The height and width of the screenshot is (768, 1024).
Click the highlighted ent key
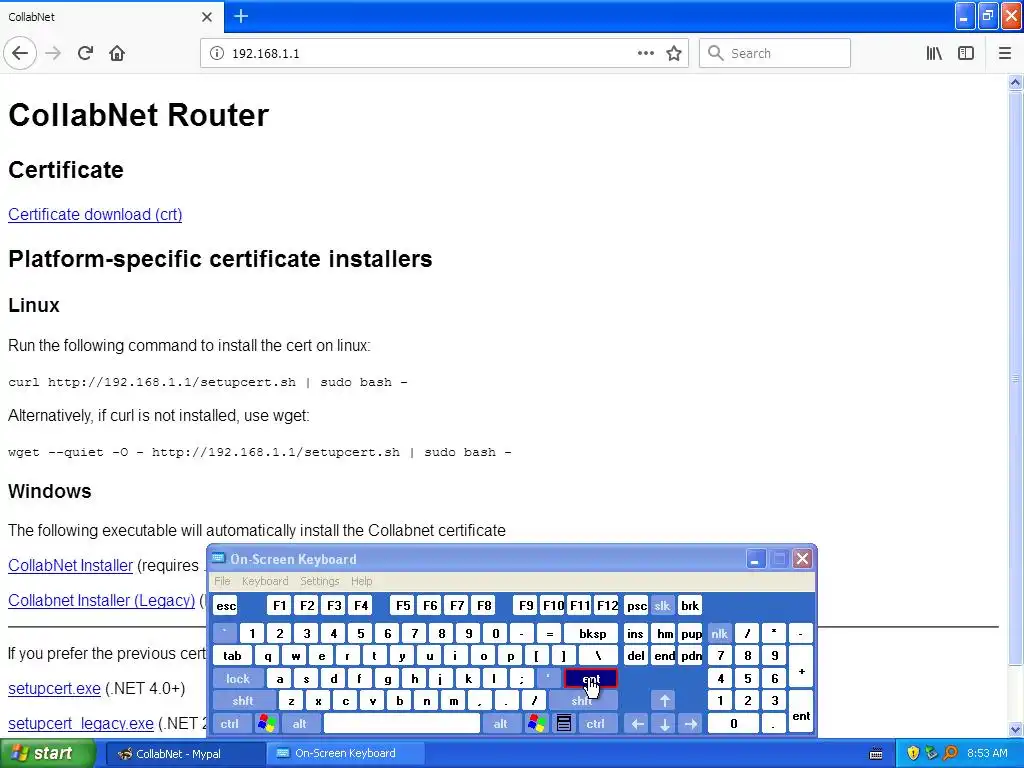pos(590,679)
